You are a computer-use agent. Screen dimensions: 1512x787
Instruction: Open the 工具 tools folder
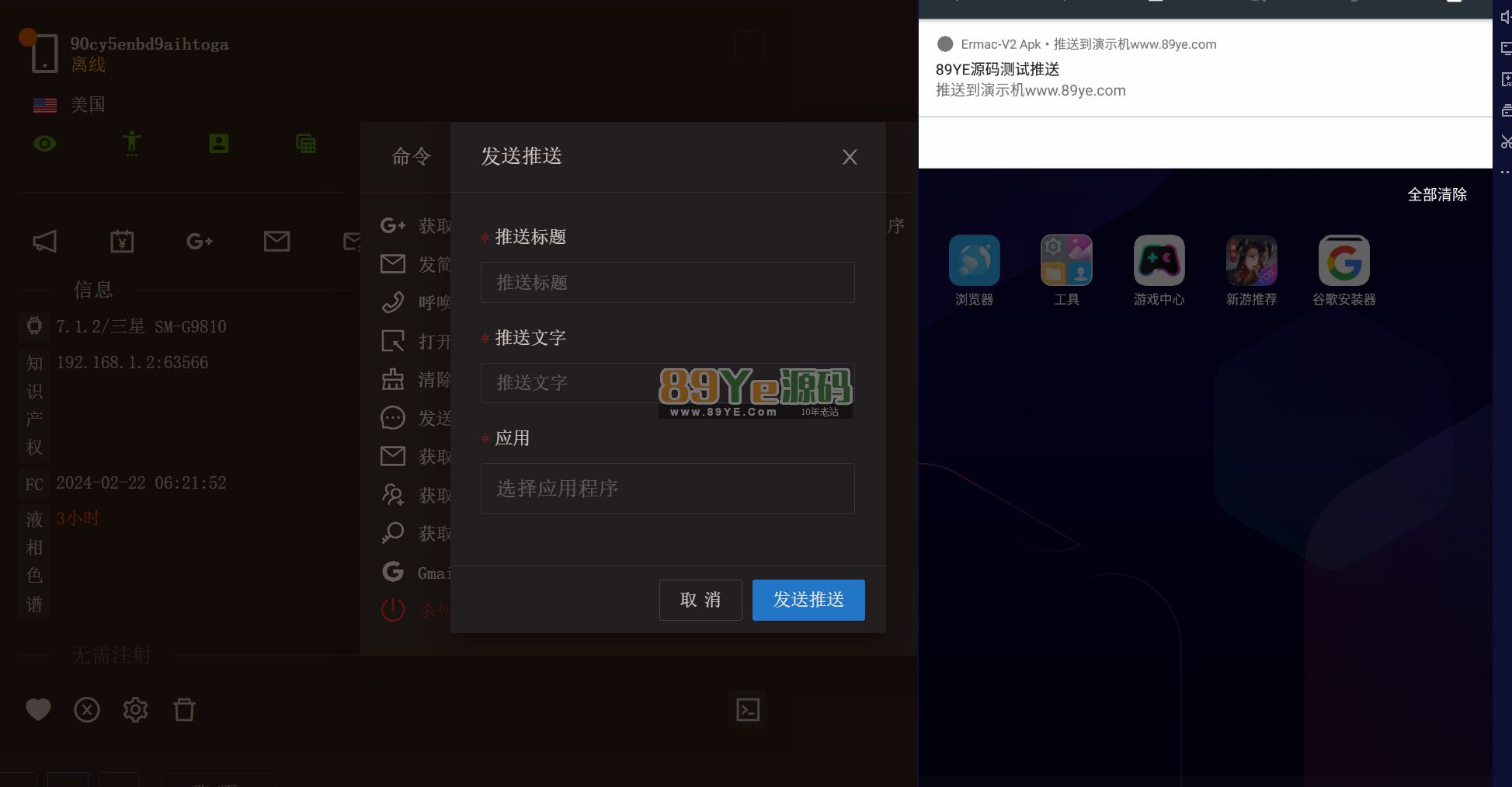coord(1066,271)
